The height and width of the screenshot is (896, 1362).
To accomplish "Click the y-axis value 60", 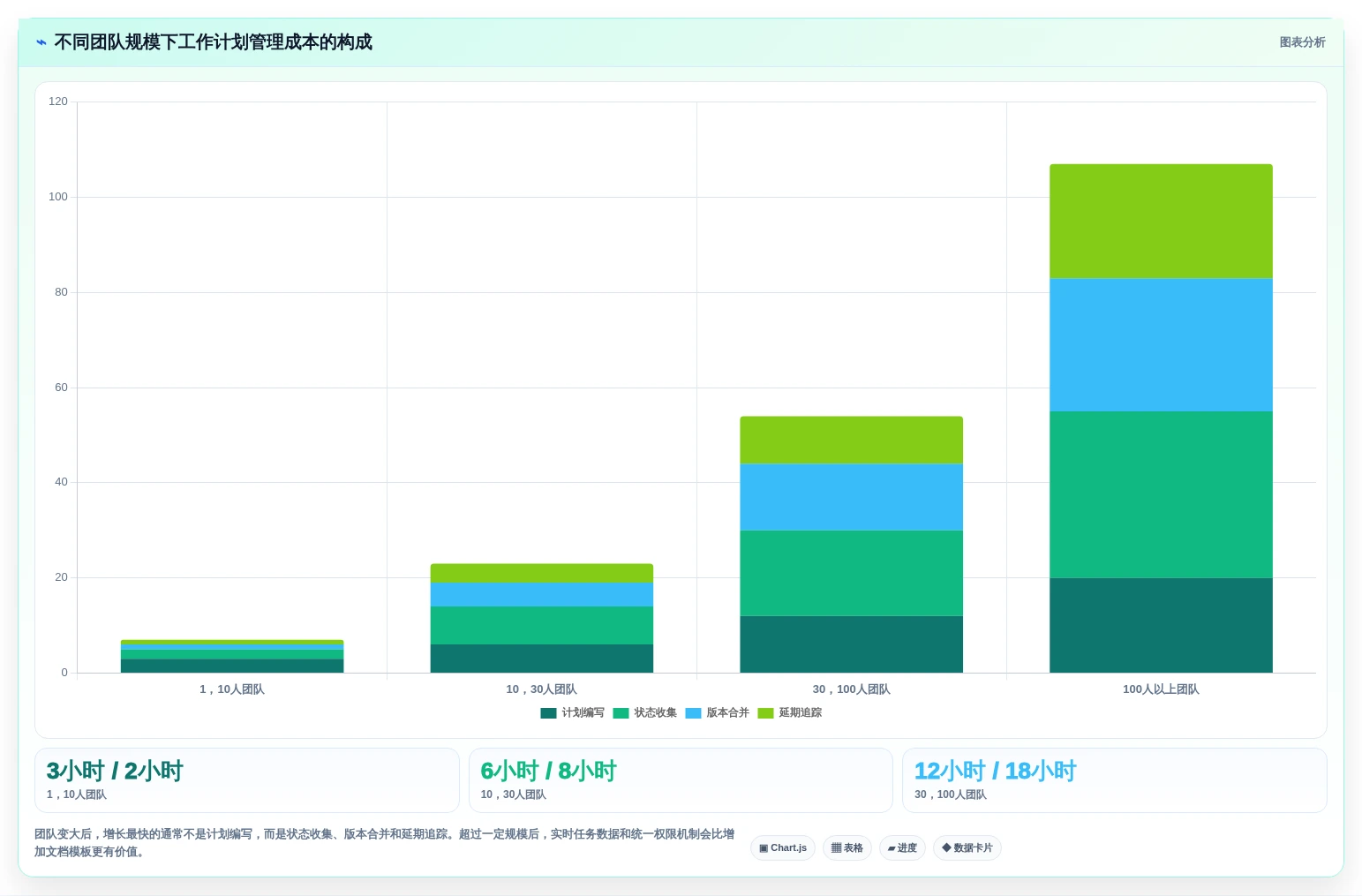I will 61,388.
